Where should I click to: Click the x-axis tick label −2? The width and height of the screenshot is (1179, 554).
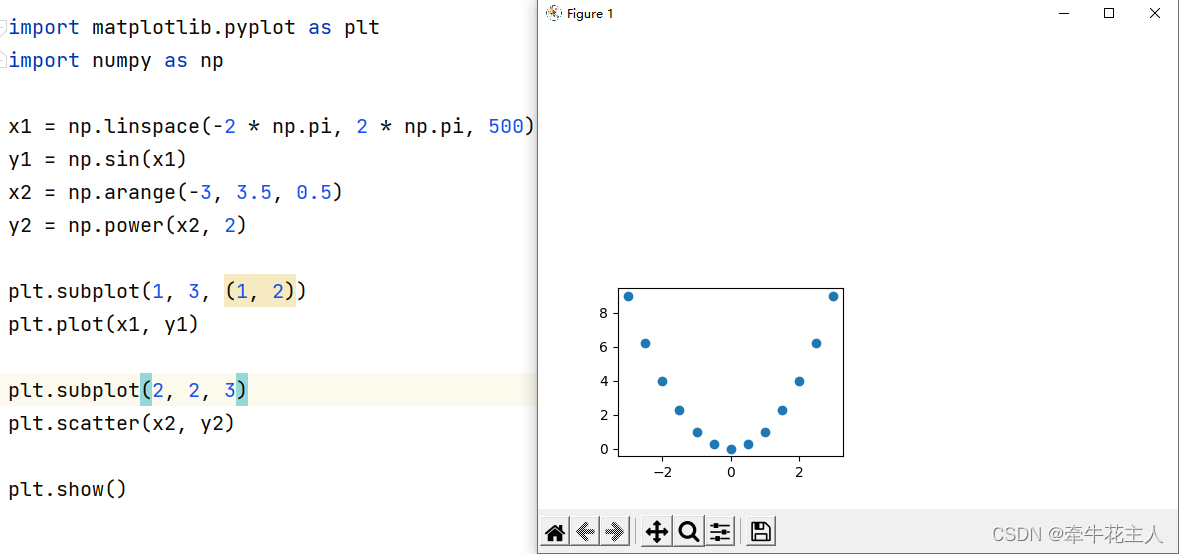pyautogui.click(x=662, y=472)
